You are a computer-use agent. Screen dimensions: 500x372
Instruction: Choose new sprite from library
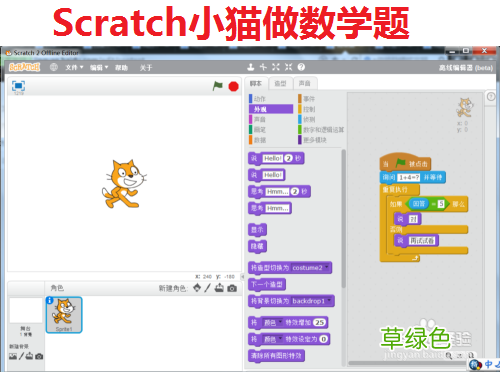(x=197, y=288)
